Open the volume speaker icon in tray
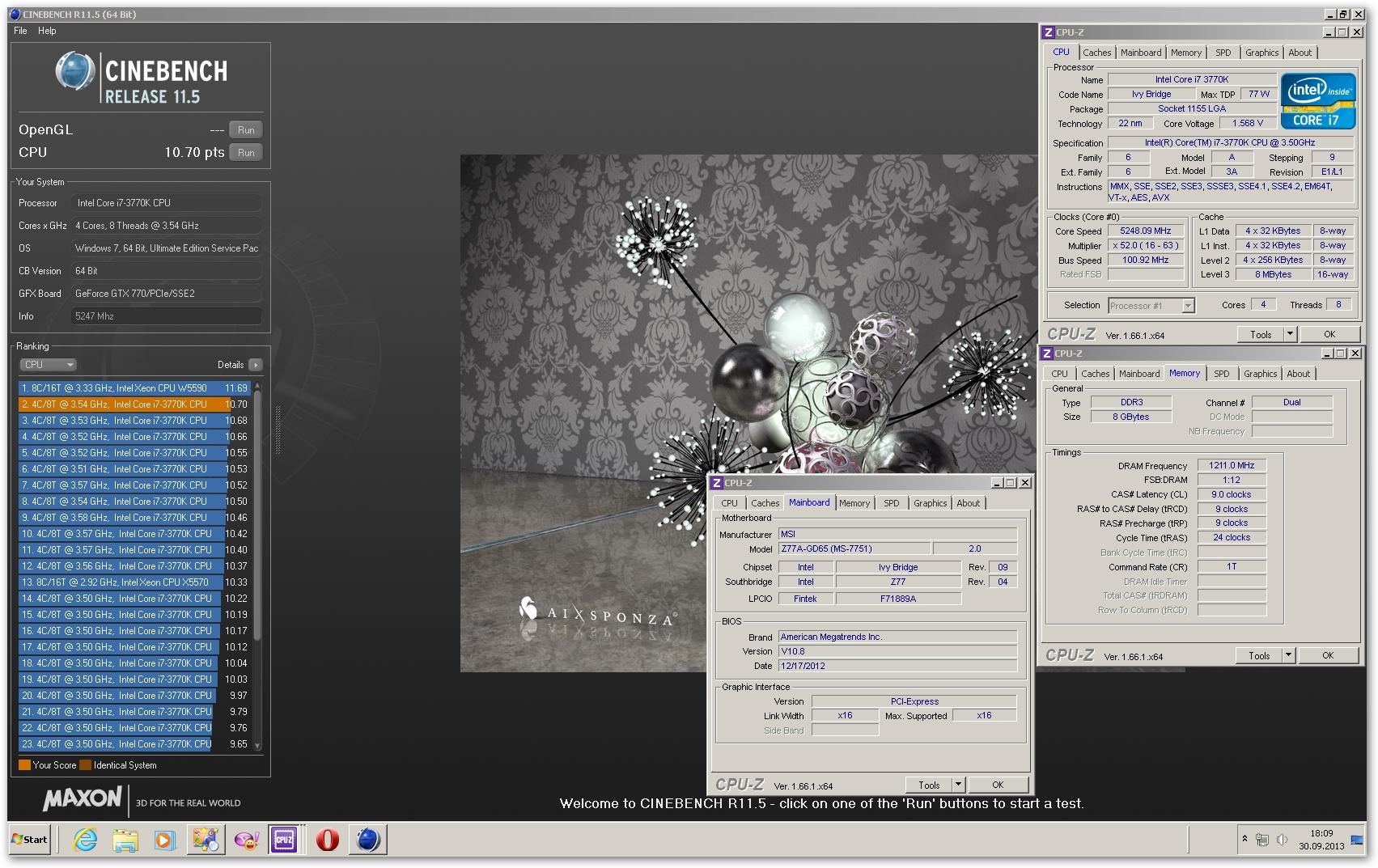The image size is (1378, 868). (x=1282, y=840)
